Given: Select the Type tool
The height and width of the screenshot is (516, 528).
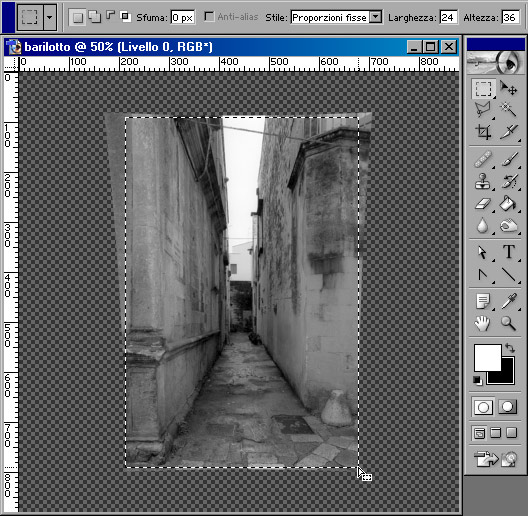Looking at the screenshot, I should (x=509, y=252).
